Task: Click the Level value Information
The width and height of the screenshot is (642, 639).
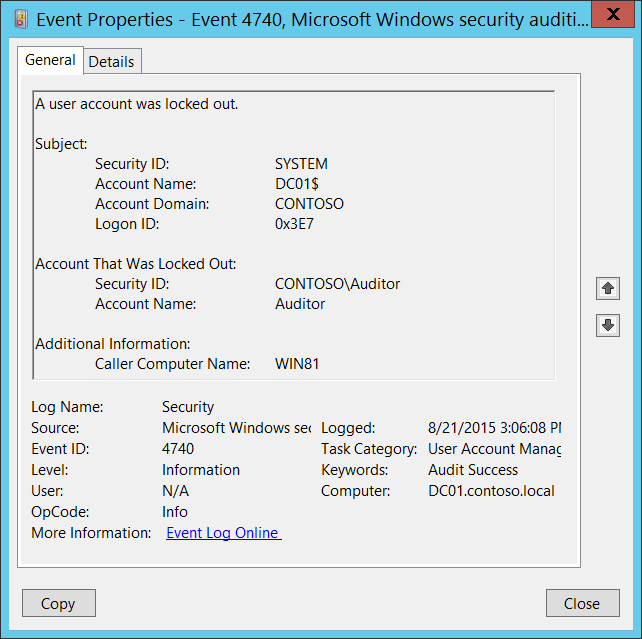Action: click(x=201, y=470)
